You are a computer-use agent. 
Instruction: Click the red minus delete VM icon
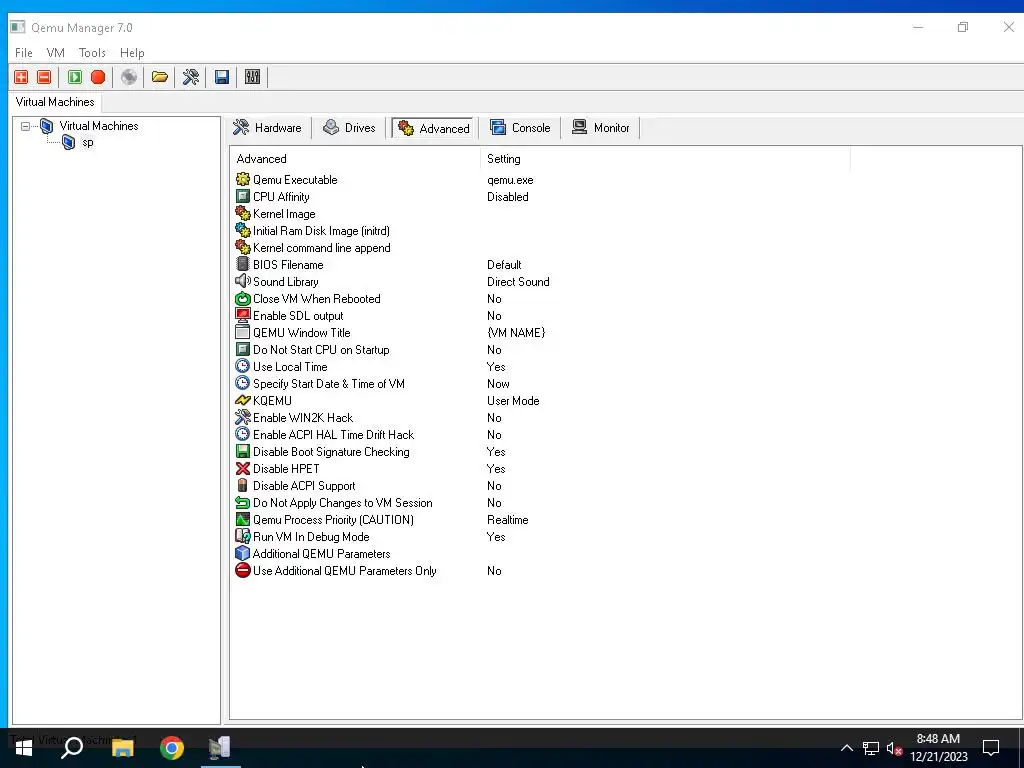point(44,77)
